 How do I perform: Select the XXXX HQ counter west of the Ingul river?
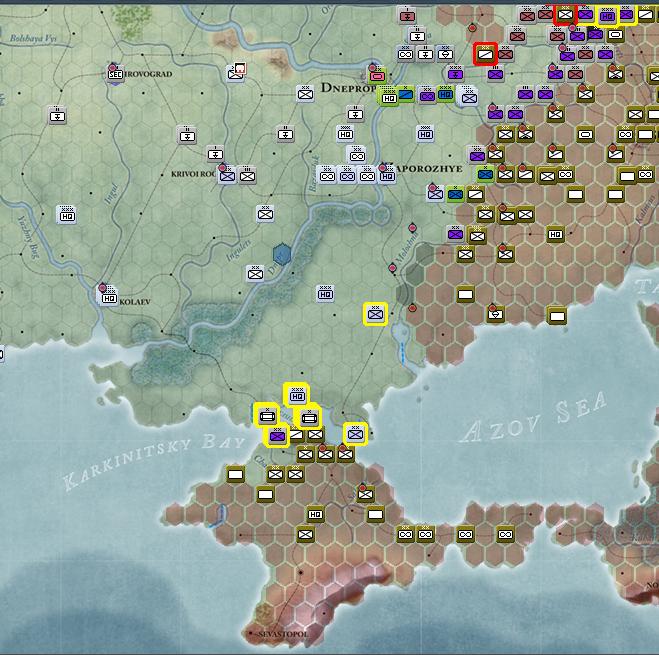coord(67,216)
